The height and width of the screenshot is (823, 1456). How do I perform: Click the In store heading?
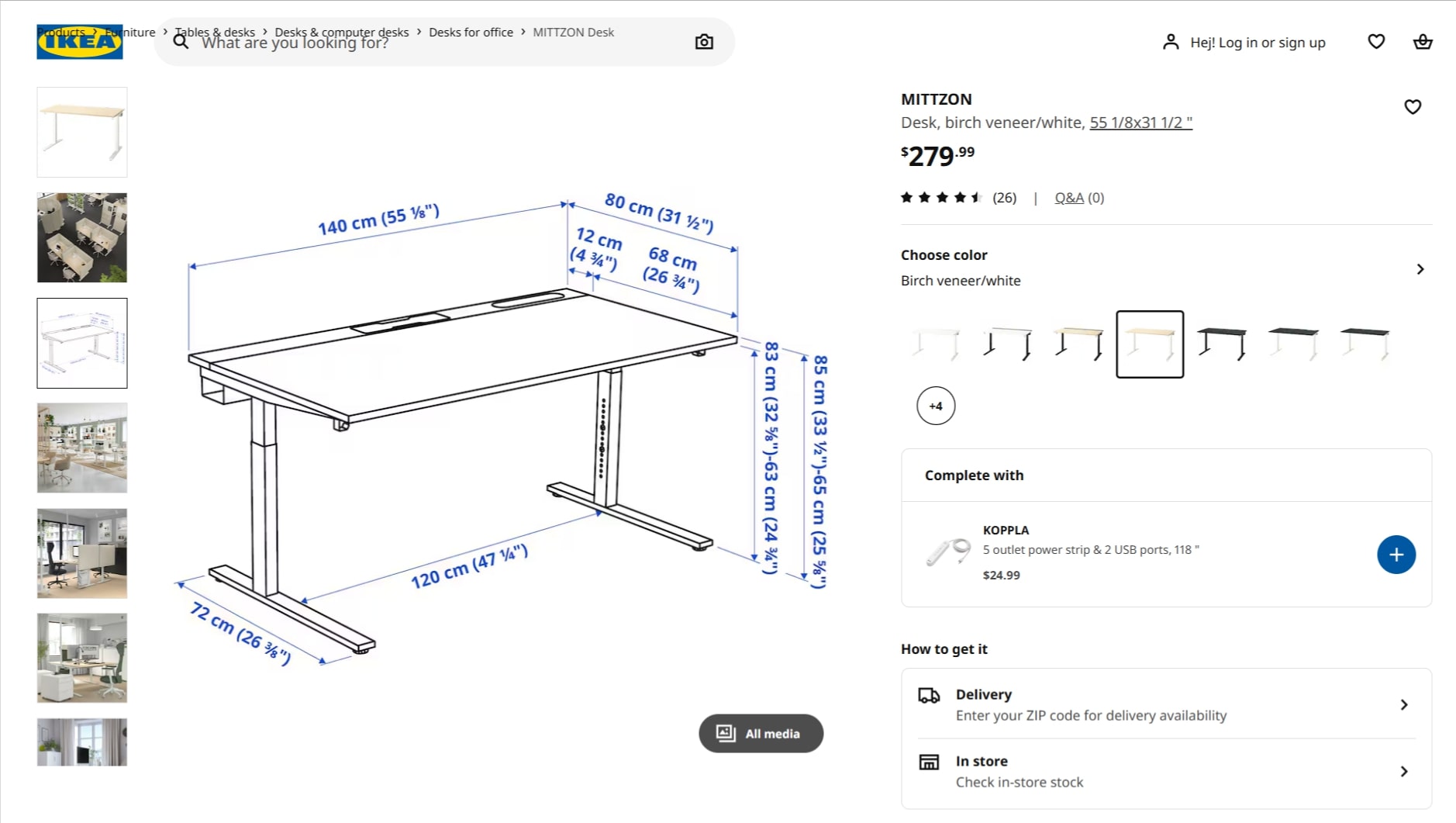tap(982, 761)
